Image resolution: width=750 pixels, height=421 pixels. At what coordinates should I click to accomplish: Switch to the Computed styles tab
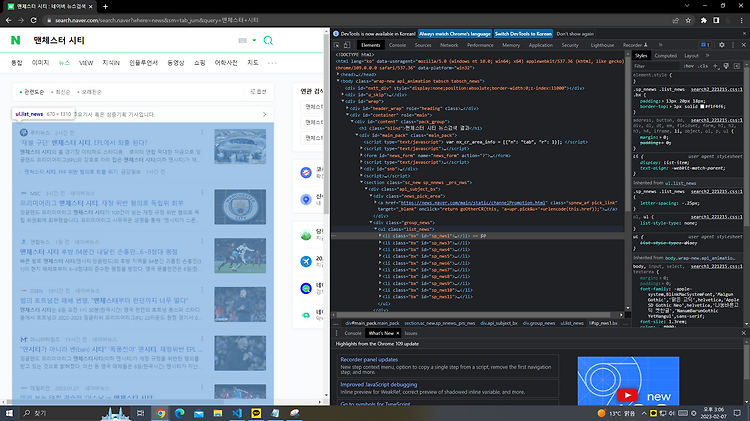pos(665,56)
